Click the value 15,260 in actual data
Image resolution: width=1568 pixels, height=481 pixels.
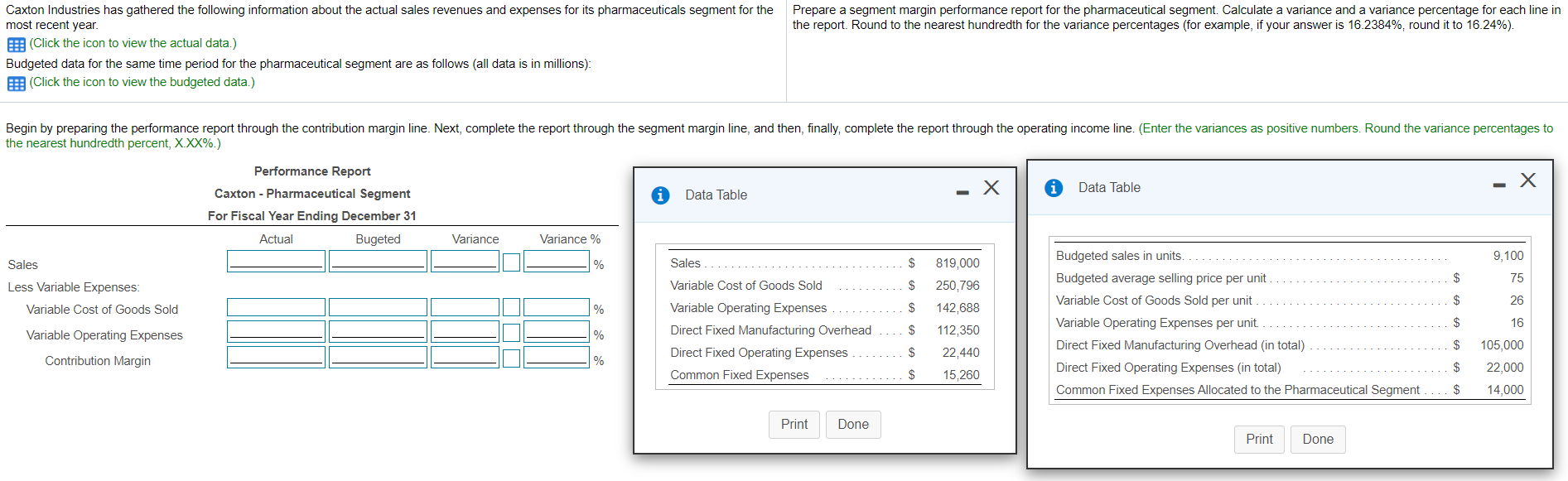pos(961,375)
